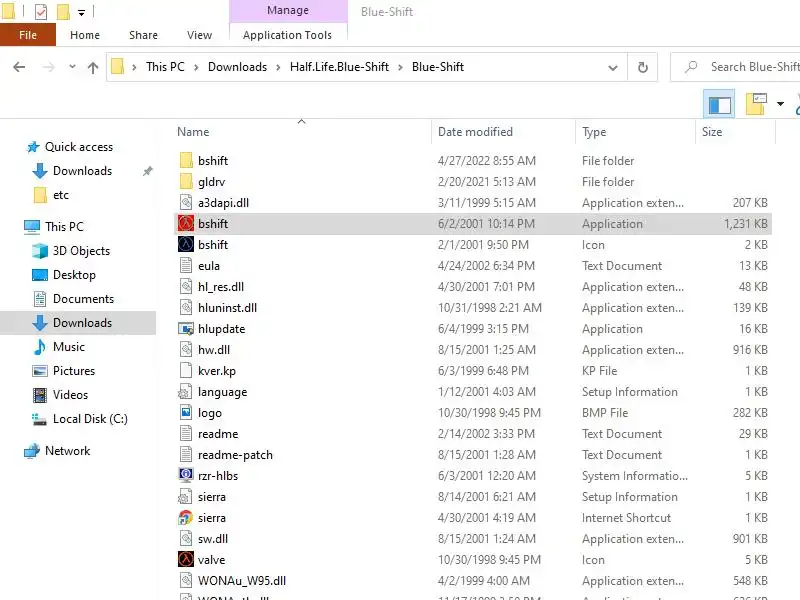Screen dimensions: 800x600
Task: Open Documents in sidebar
Action: pos(83,298)
